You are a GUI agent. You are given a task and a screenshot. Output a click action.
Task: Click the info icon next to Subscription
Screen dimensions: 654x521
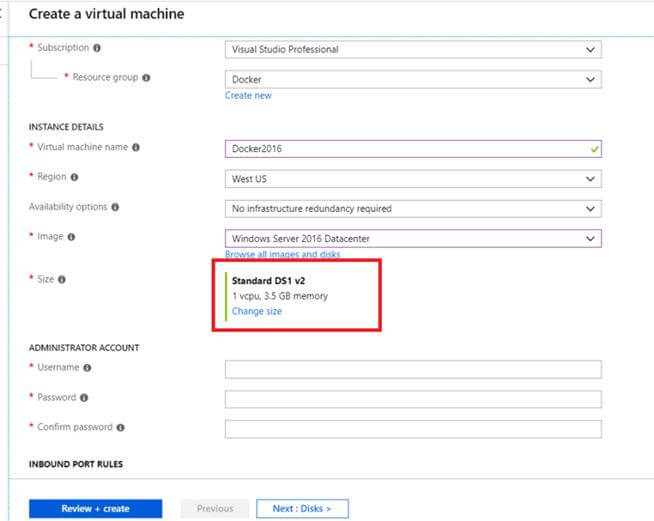97,48
